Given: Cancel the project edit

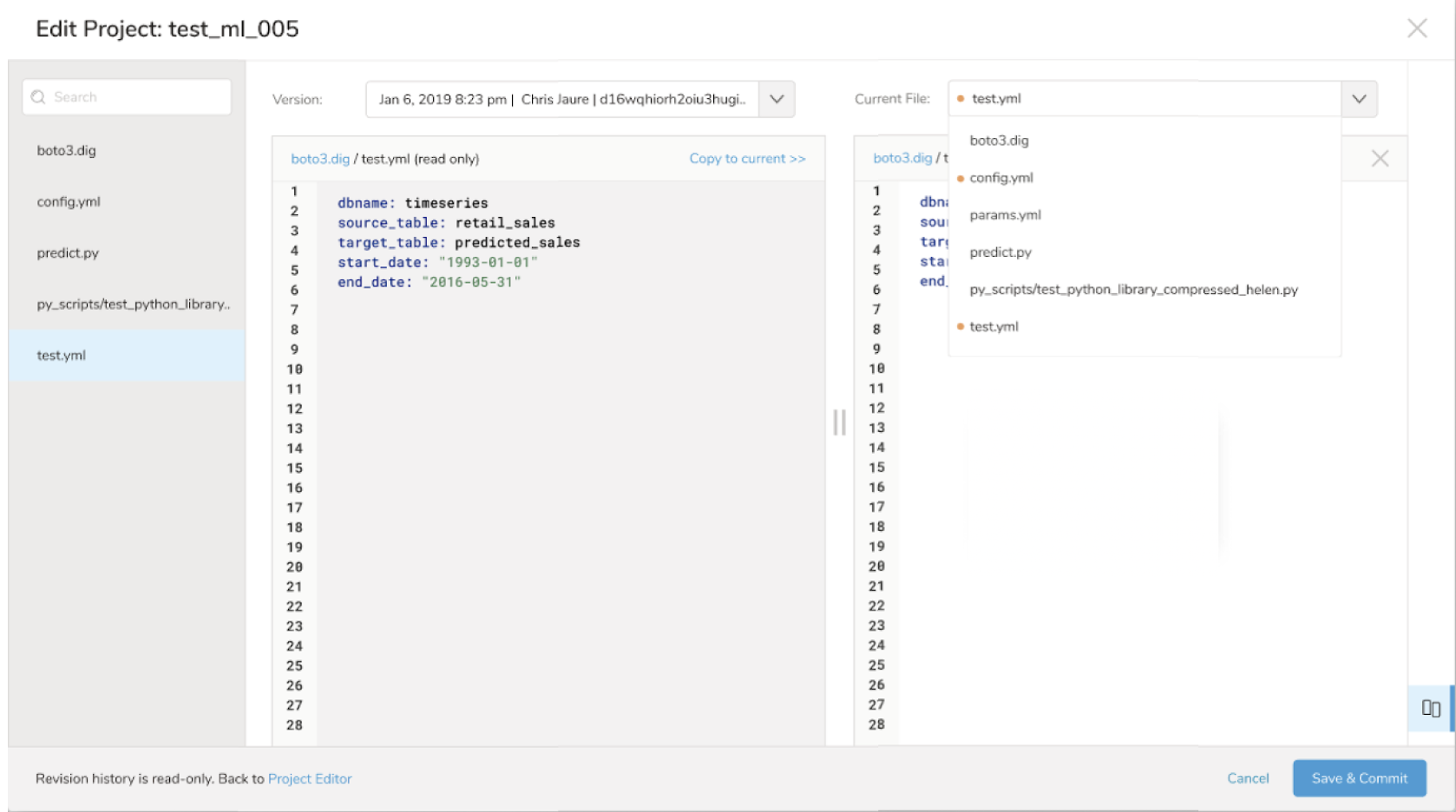Looking at the screenshot, I should click(1247, 778).
